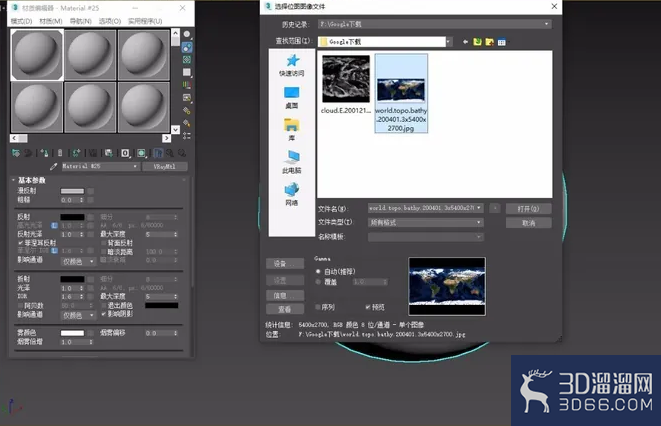661x426 pixels.
Task: Open Libraries (库) in the sidebar
Action: coord(292,130)
